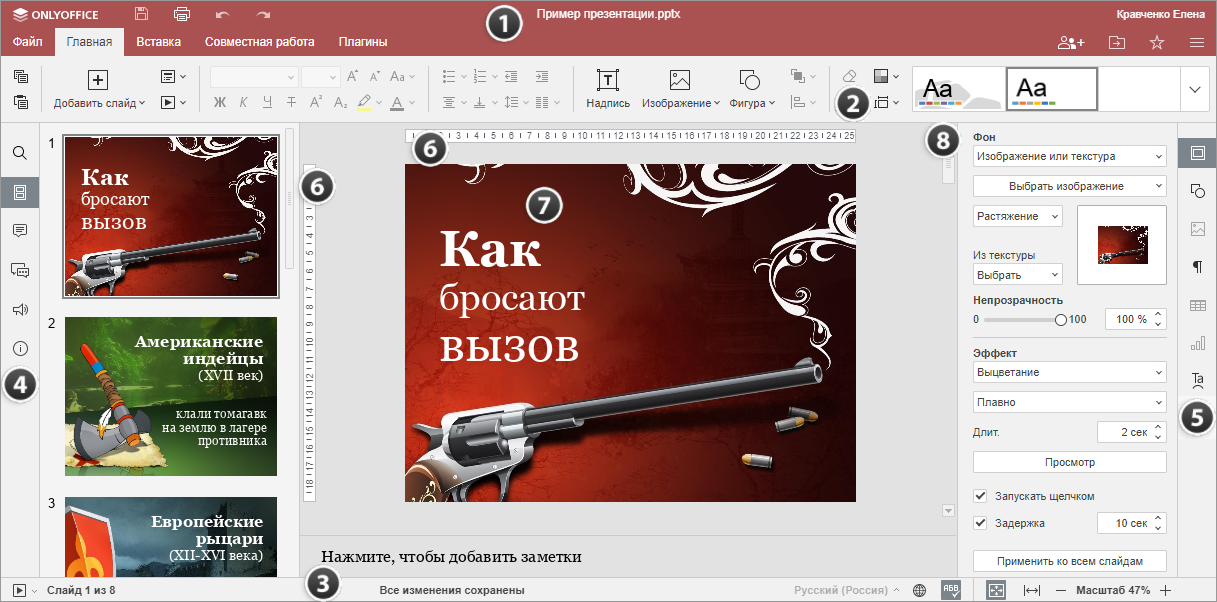
Task: Open the Search panel in left sidebar
Action: (20, 153)
